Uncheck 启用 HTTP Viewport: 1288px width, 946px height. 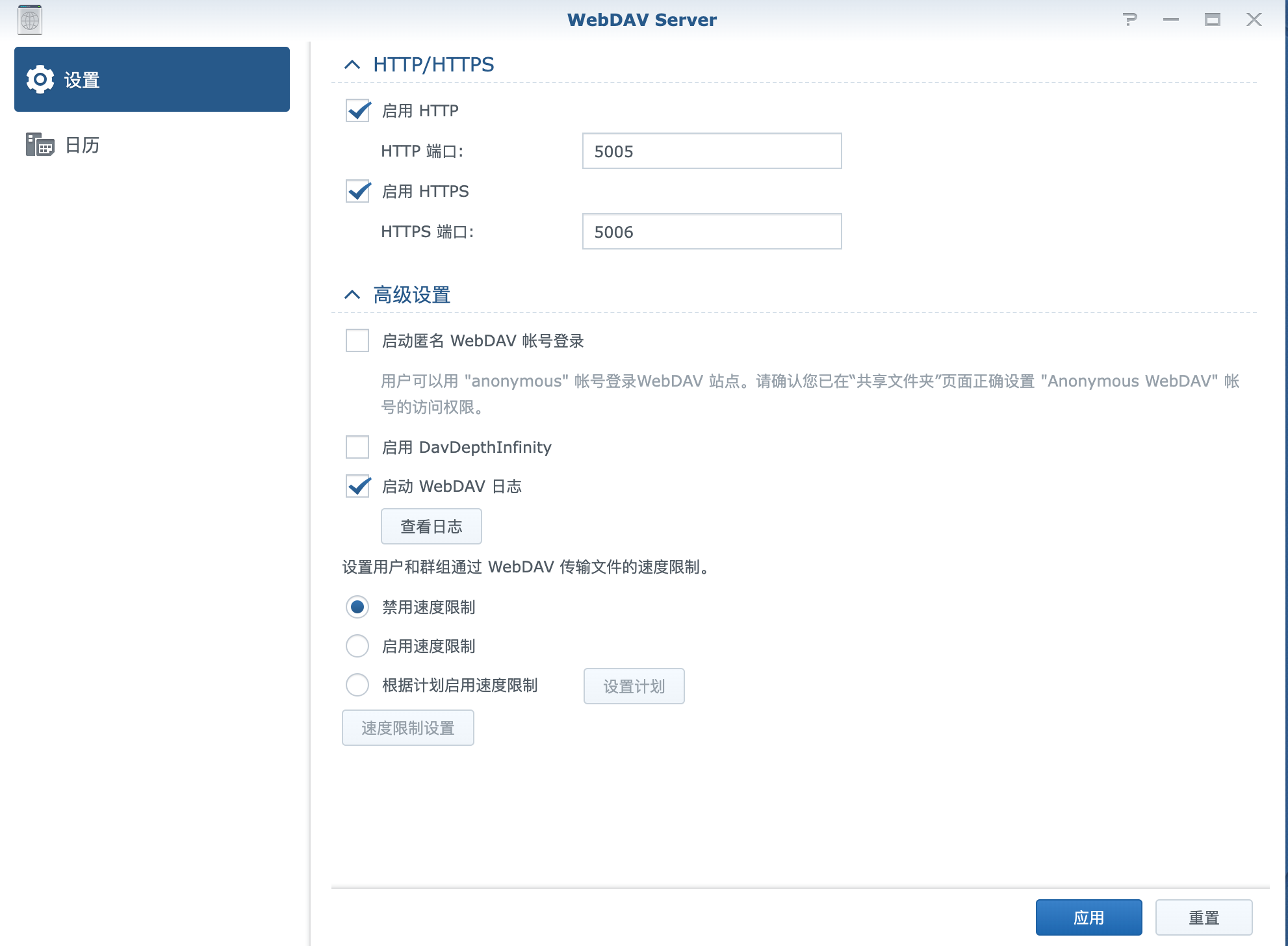coord(357,110)
